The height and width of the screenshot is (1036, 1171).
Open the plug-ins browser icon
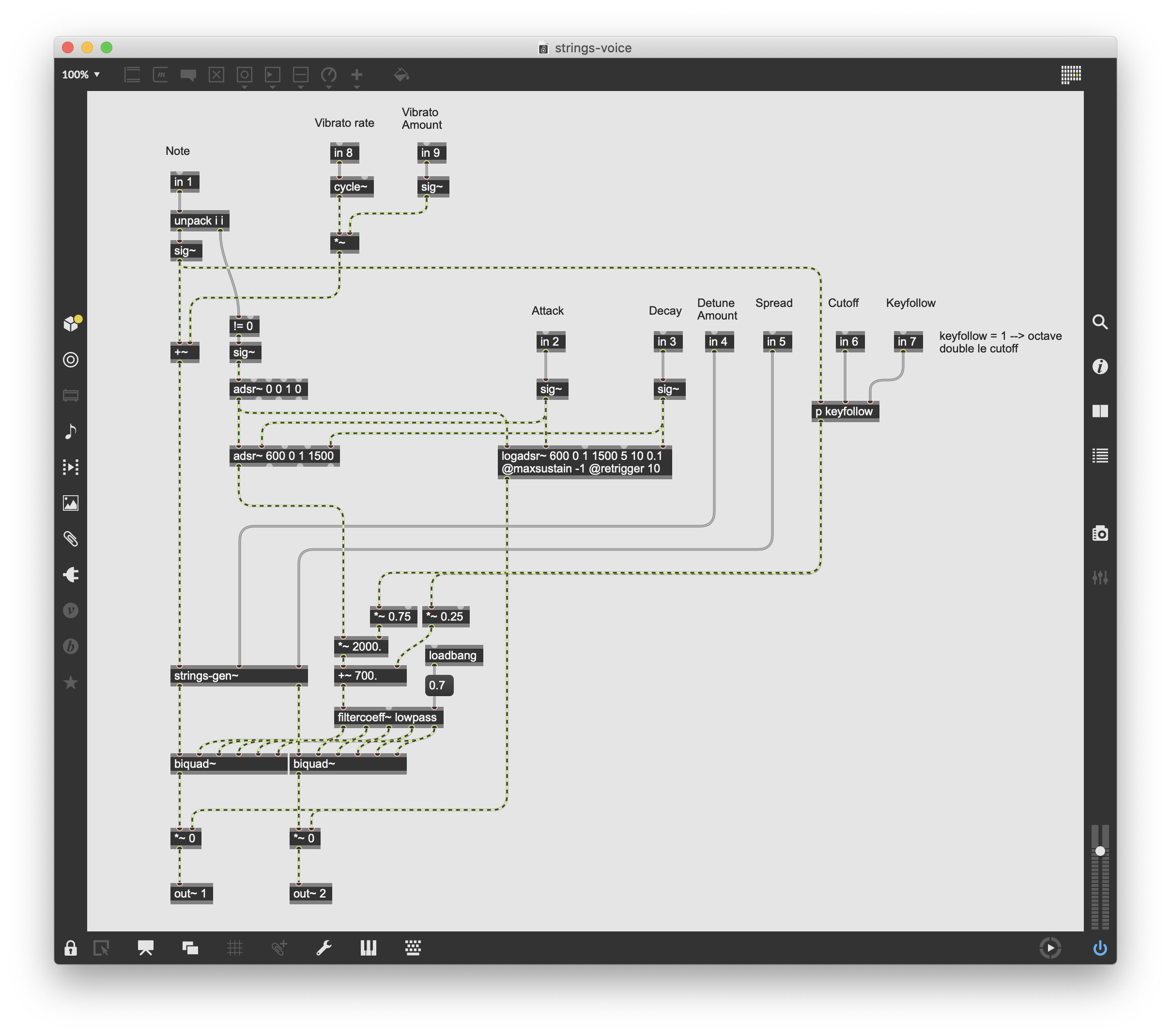tap(71, 575)
